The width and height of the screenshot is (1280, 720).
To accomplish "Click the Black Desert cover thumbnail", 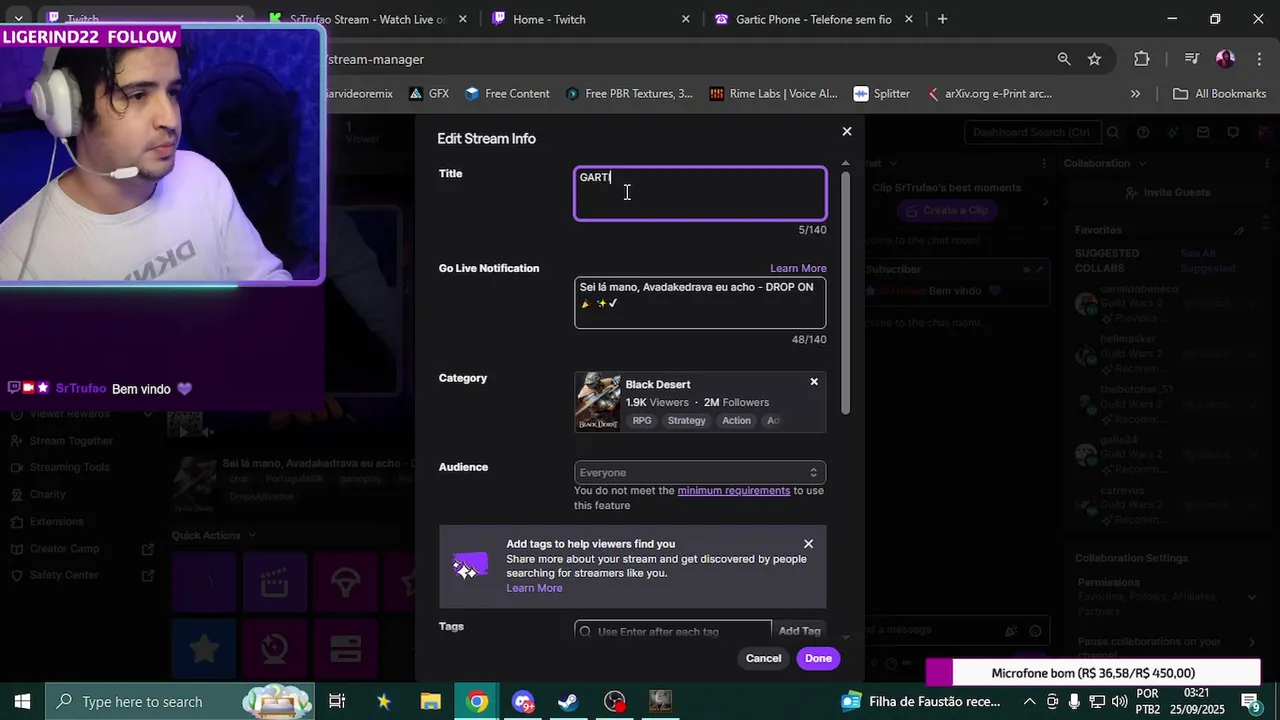I will (598, 402).
